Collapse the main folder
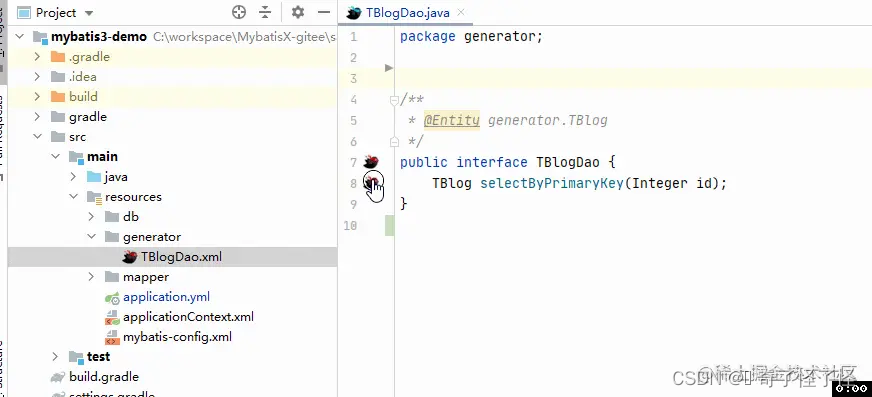 55,157
